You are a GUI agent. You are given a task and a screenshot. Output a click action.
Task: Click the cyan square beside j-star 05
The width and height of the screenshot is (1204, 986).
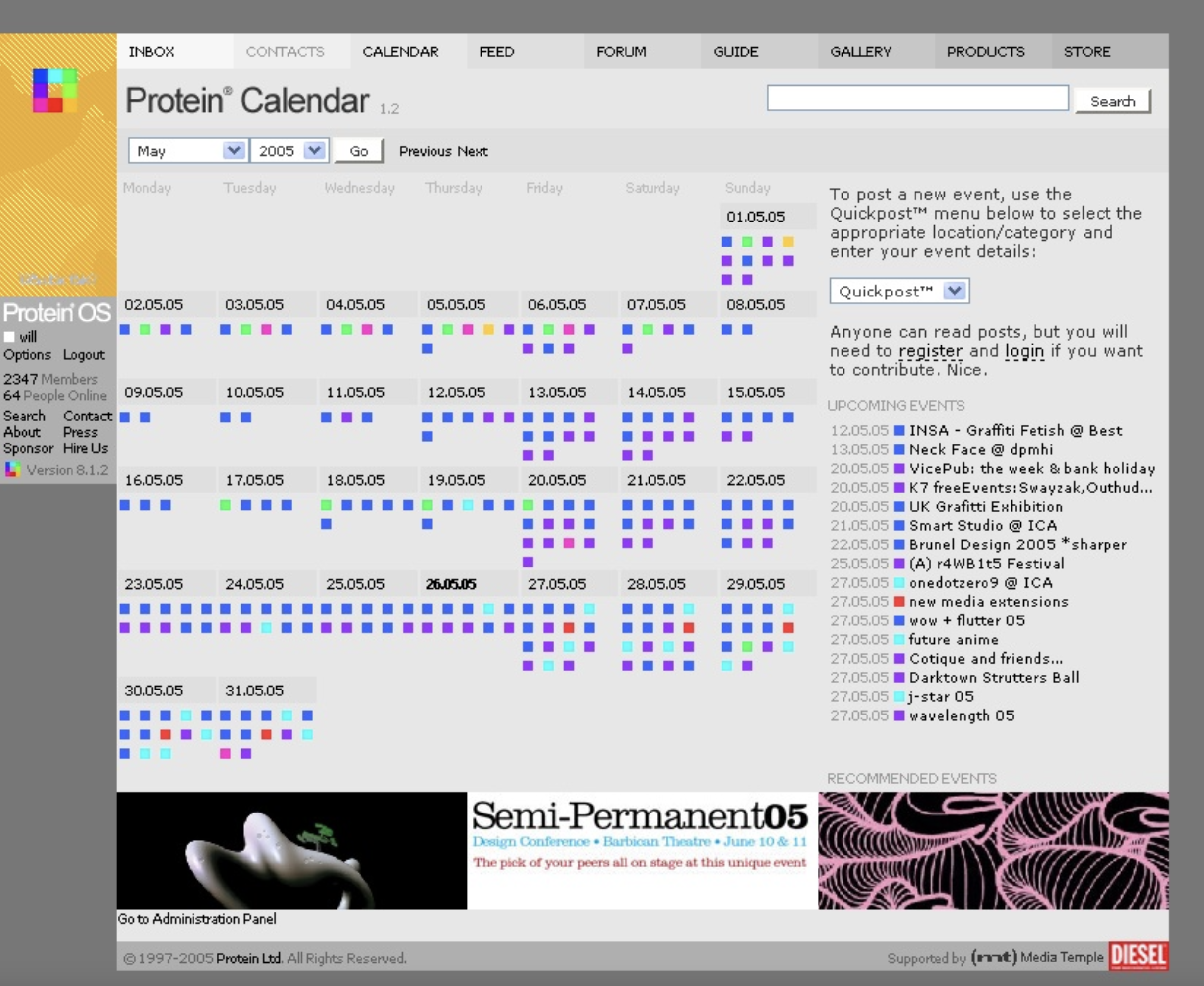(x=899, y=696)
